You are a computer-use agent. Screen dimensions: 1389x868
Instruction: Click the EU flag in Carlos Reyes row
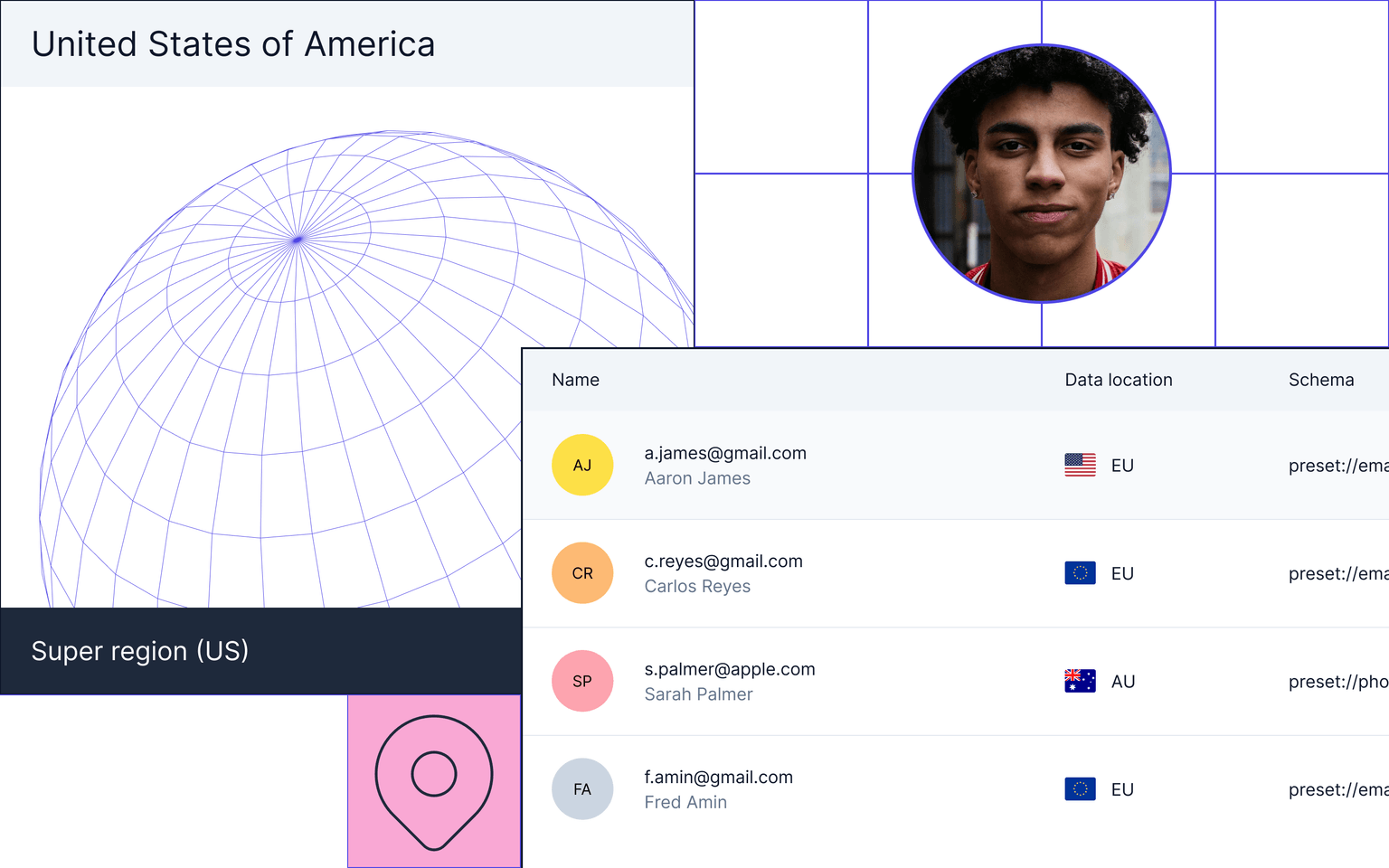[x=1080, y=573]
